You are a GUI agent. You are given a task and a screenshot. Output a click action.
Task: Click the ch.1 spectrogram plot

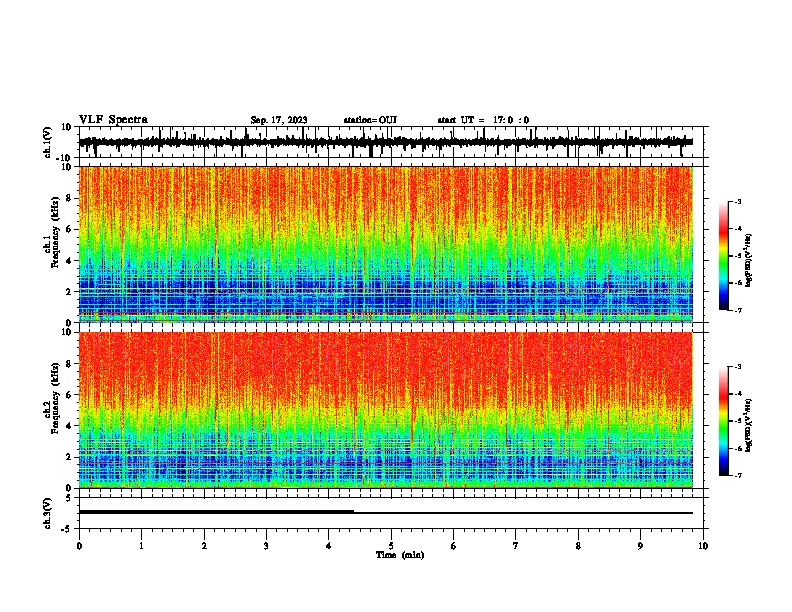tap(386, 244)
